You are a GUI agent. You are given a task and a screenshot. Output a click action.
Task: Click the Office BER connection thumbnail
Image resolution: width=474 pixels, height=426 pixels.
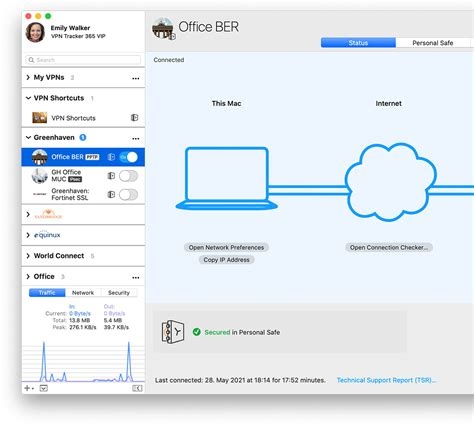pyautogui.click(x=39, y=157)
